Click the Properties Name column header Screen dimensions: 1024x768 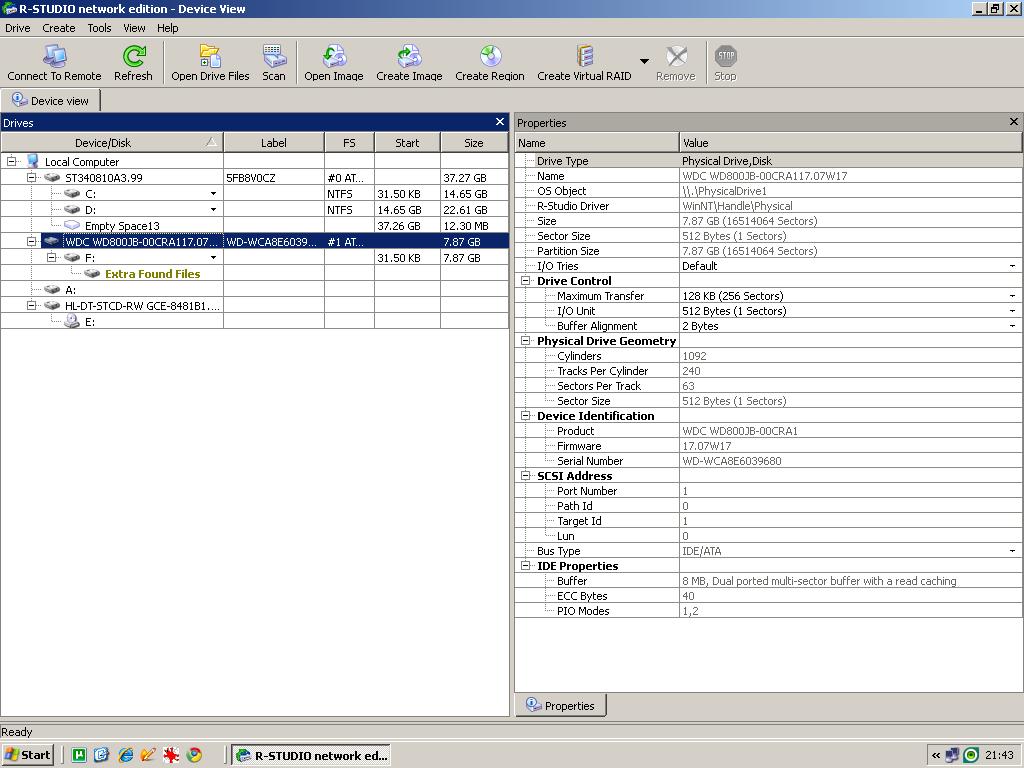click(x=597, y=142)
